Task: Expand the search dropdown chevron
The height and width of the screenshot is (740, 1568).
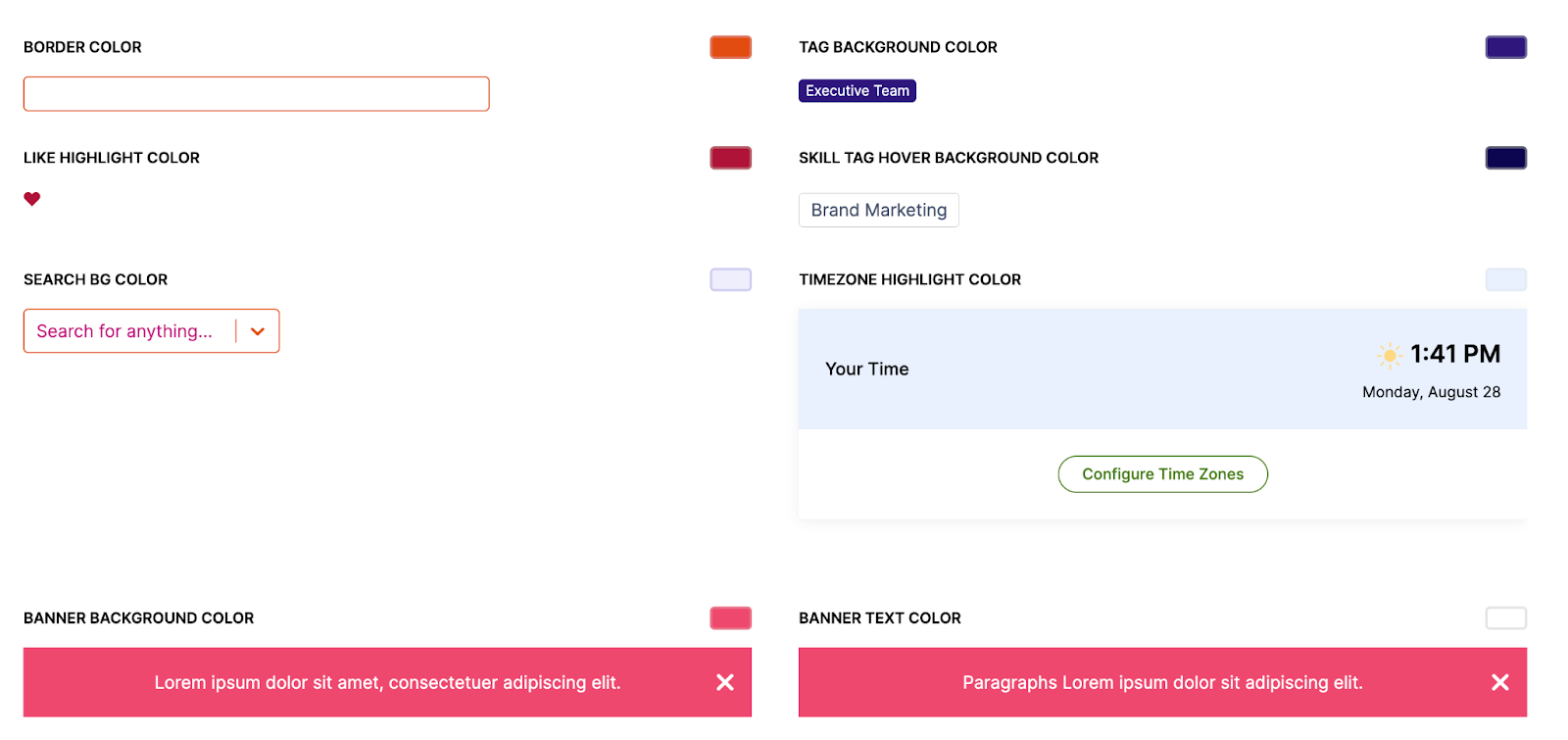Action: point(258,331)
